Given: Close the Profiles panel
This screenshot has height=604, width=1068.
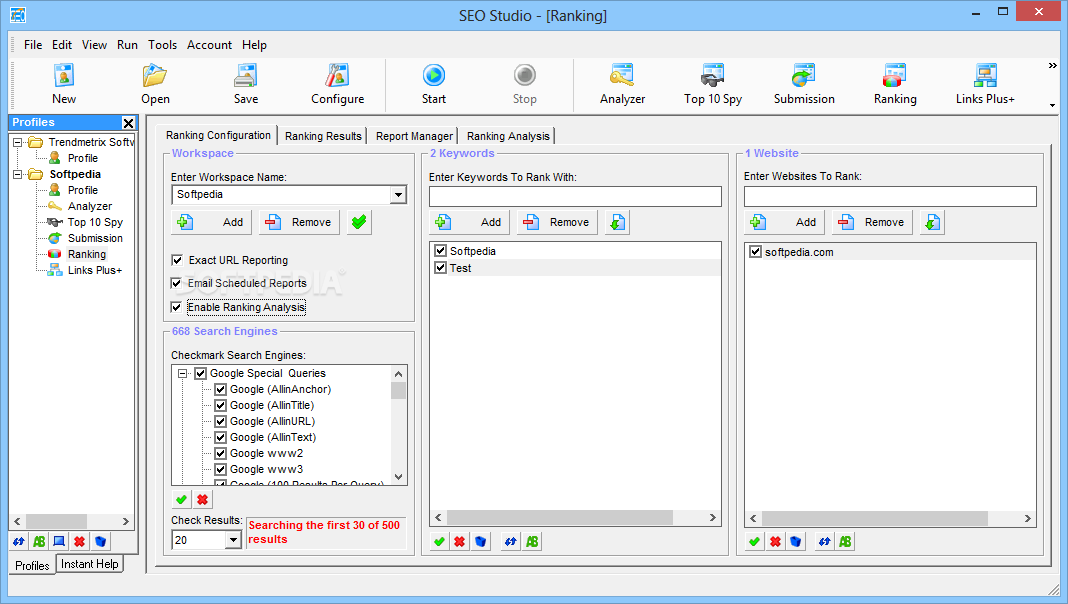Looking at the screenshot, I should 128,123.
